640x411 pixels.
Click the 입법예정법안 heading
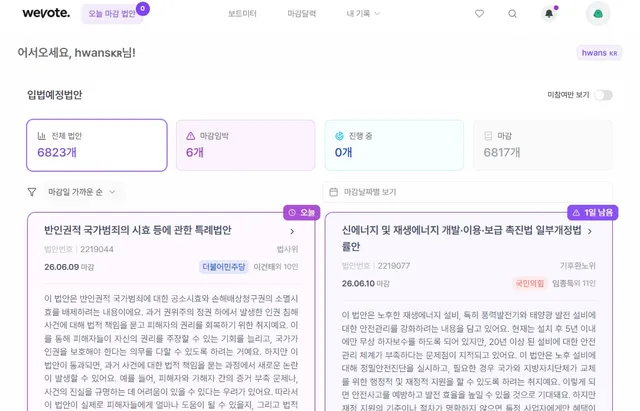(x=55, y=95)
